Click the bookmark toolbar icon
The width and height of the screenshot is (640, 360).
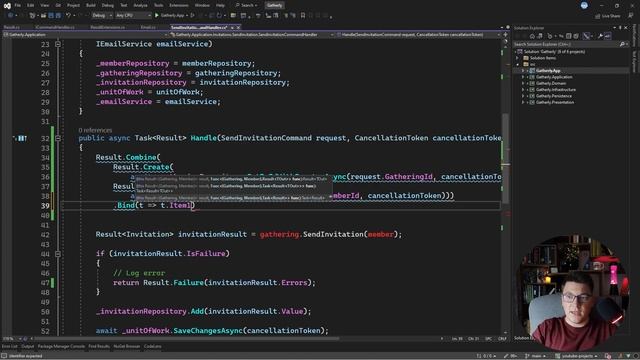[x=302, y=16]
